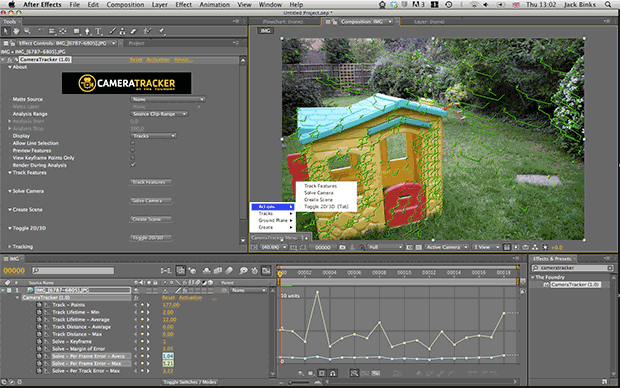Select the Clone Stamp tool
Image resolution: width=620 pixels, height=388 pixels.
click(123, 31)
